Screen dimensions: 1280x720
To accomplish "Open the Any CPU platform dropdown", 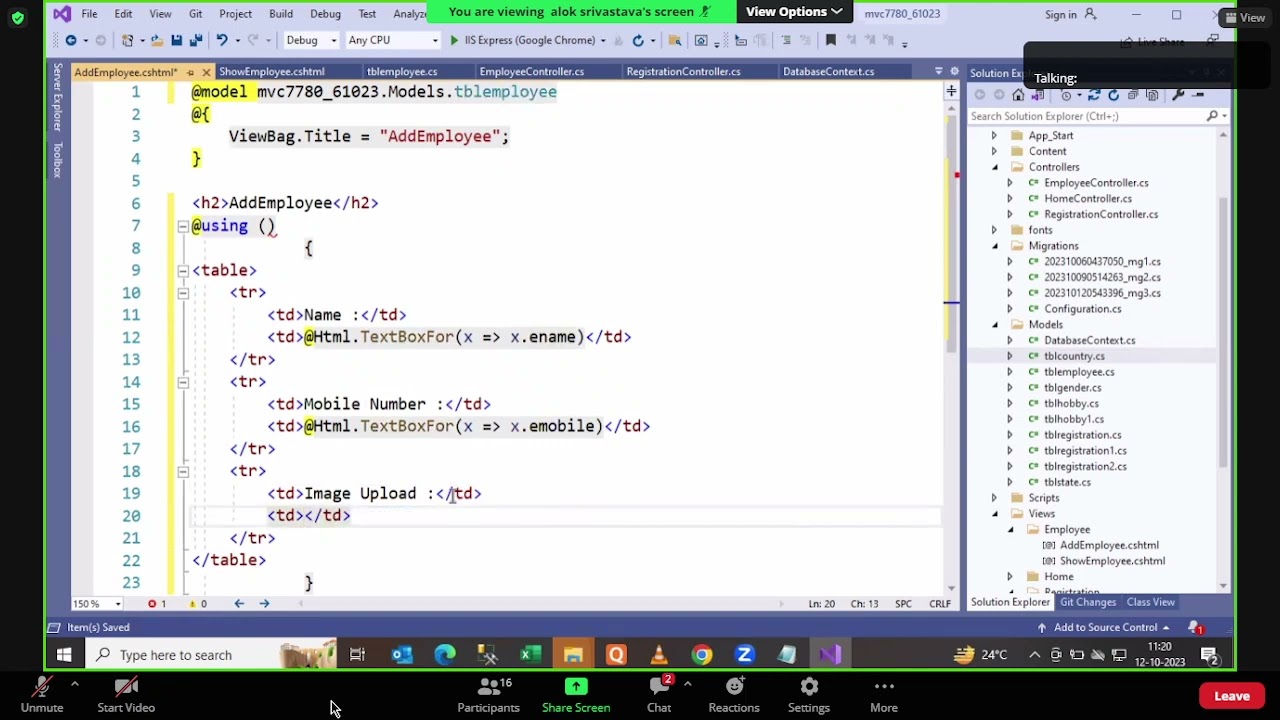I will coord(392,40).
